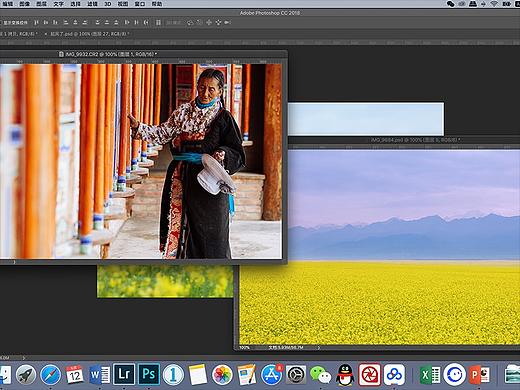The width and height of the screenshot is (520, 390).
Task: Click the 文档 size readout in status bar
Action: pyautogui.click(x=286, y=348)
